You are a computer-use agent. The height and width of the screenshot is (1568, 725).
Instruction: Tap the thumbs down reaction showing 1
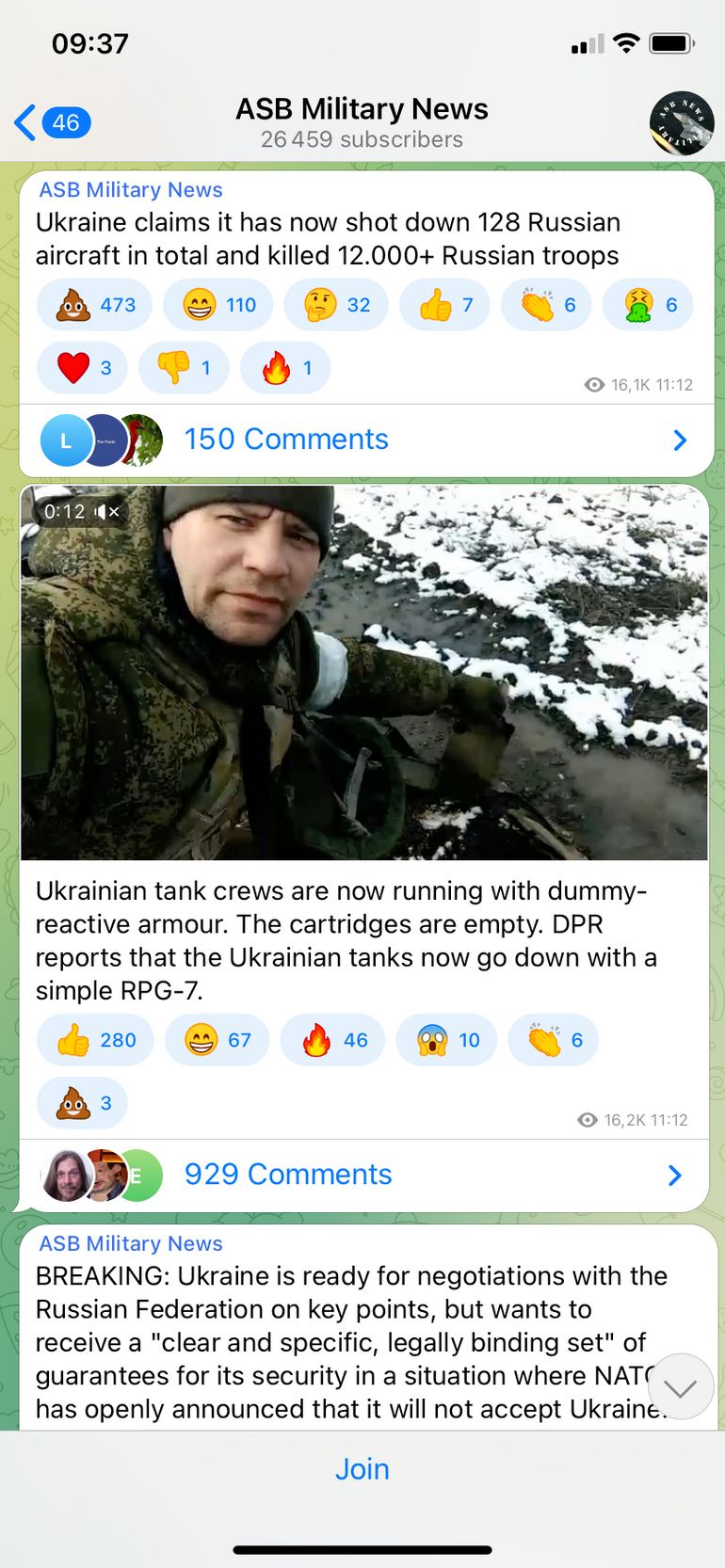[184, 368]
